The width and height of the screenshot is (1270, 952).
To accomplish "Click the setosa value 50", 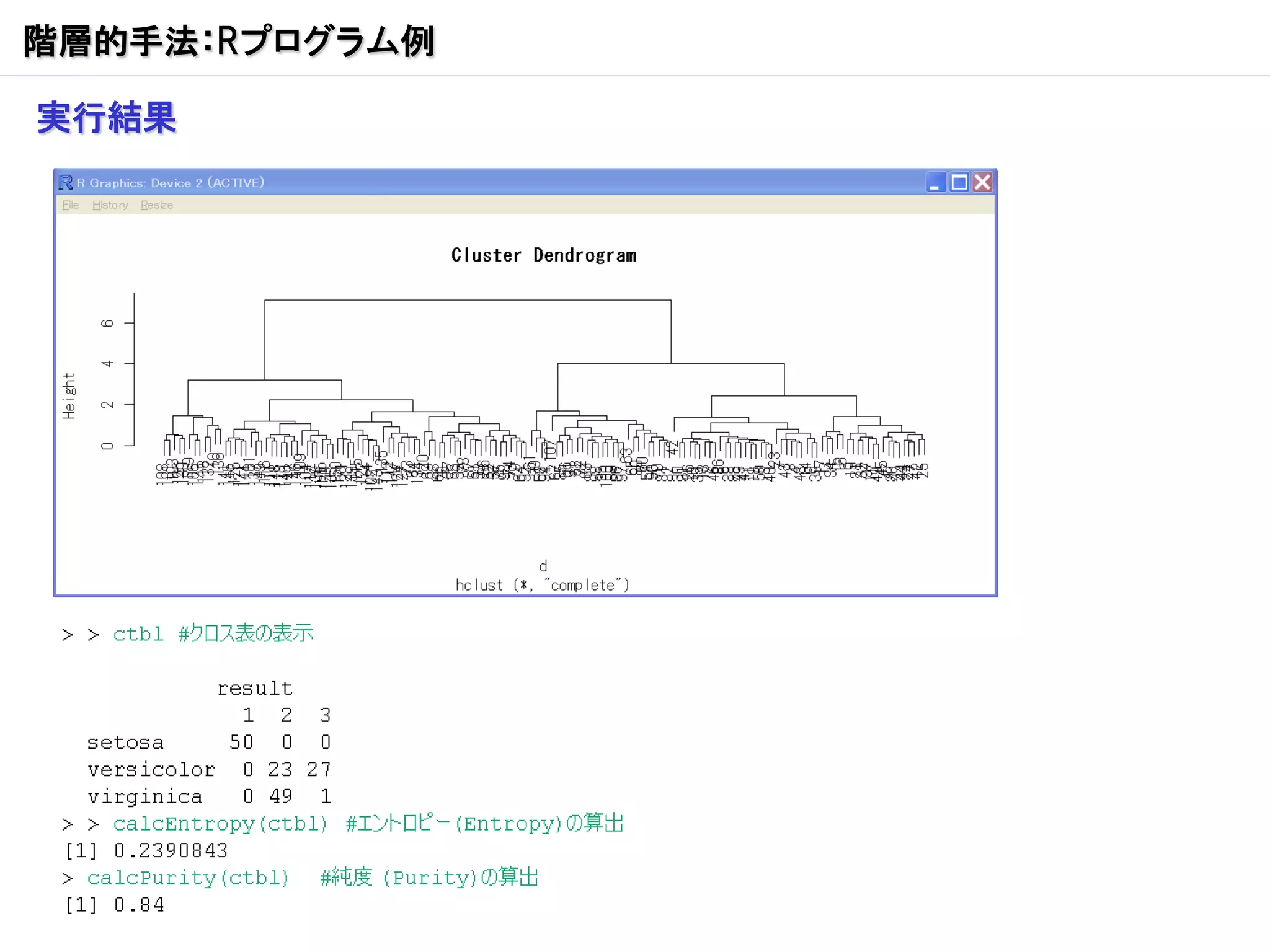I will tap(242, 742).
